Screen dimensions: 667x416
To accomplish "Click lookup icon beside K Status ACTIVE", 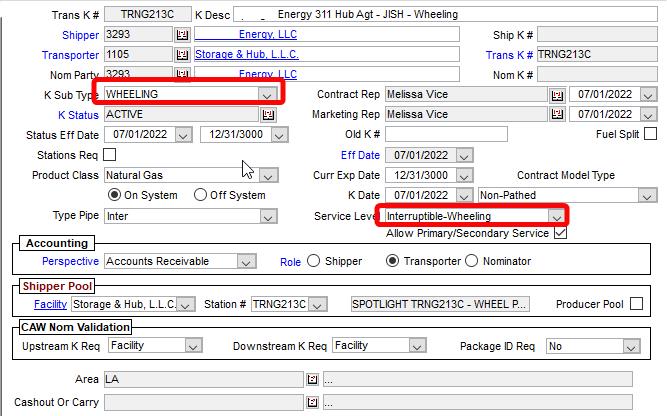I will [267, 115].
